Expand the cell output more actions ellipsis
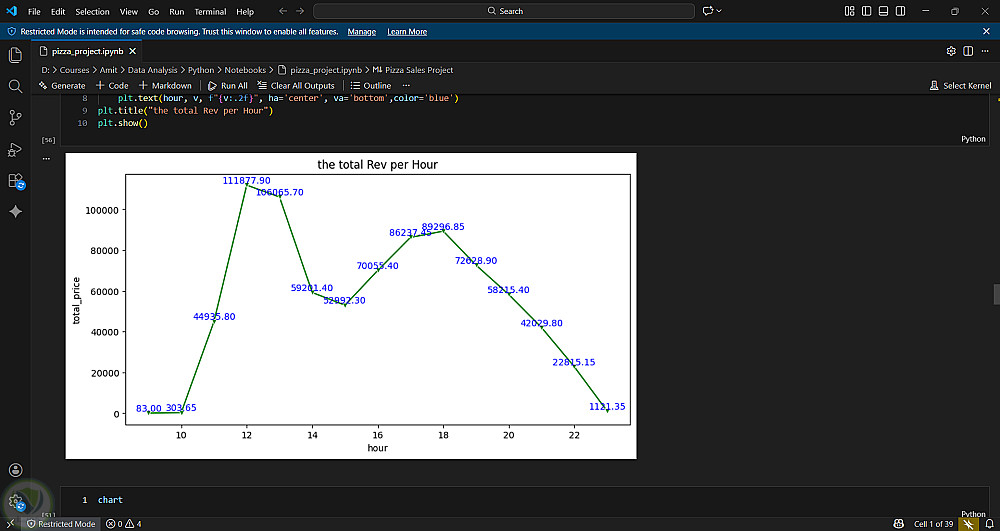 [46, 158]
